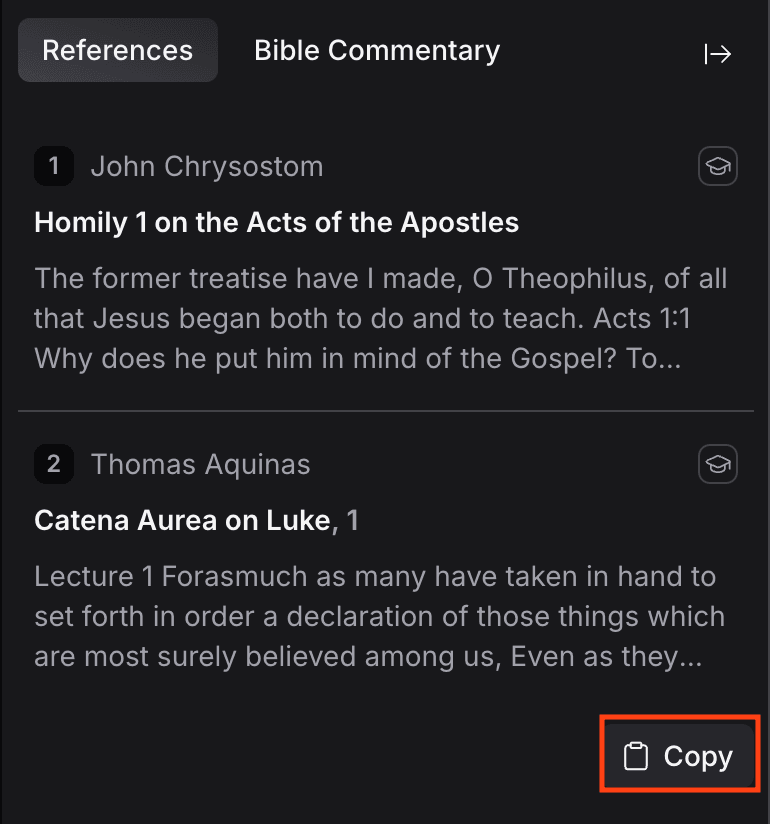Open Homily 1 on the Acts of the Apostles

coord(276,222)
